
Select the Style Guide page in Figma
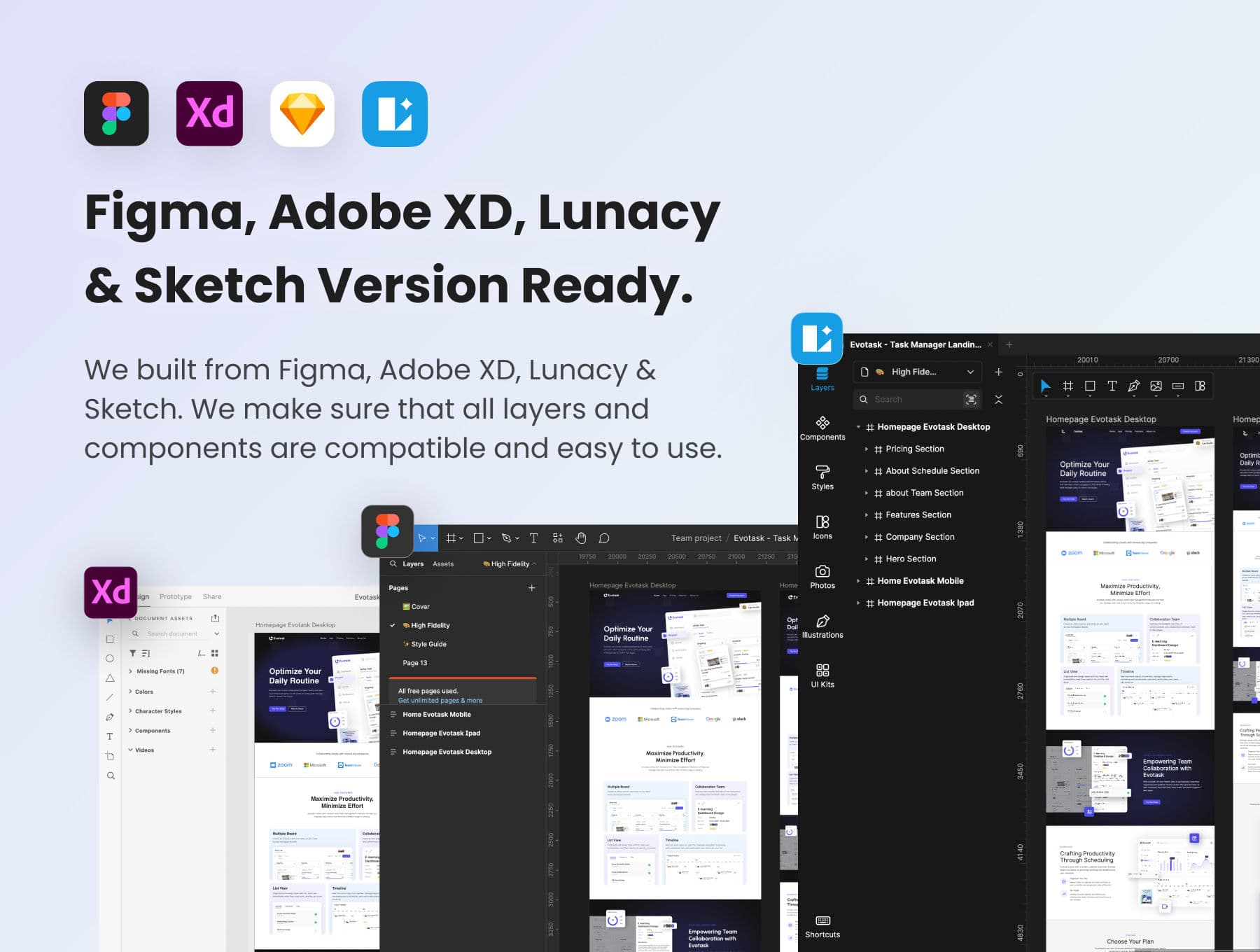(x=424, y=645)
